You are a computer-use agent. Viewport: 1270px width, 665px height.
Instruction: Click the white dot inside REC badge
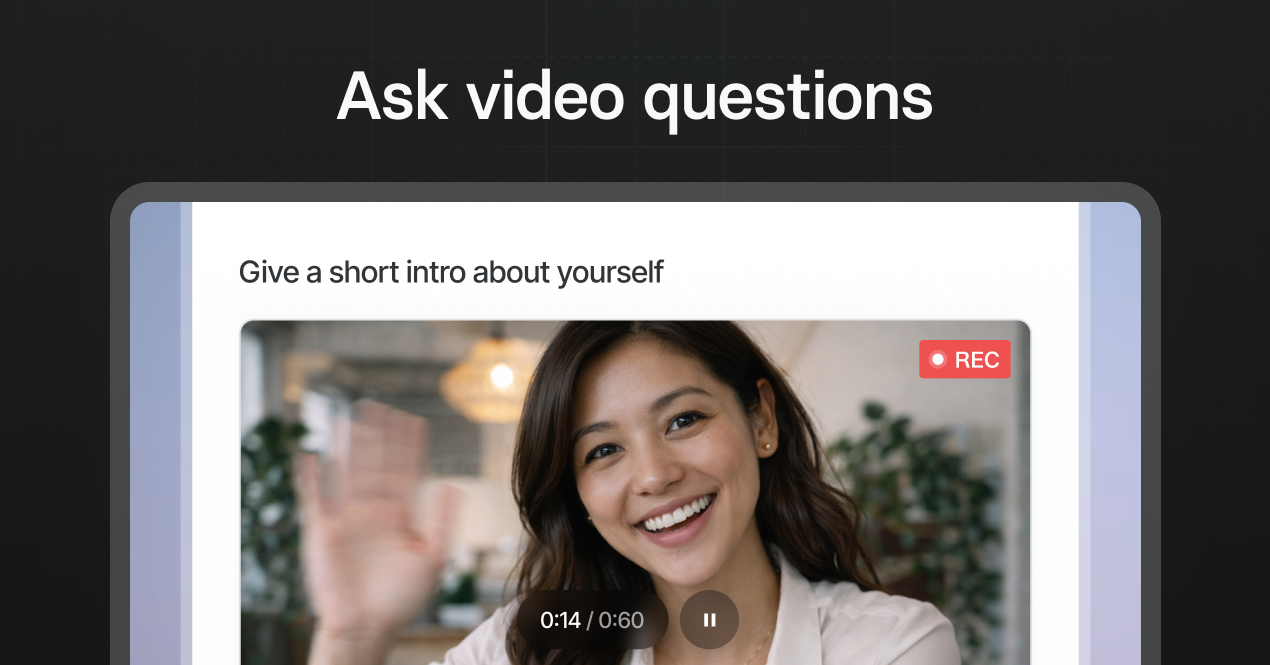click(938, 360)
